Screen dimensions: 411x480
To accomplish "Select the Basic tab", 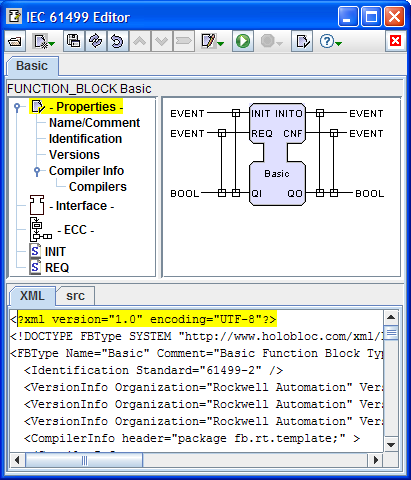I will (32, 66).
